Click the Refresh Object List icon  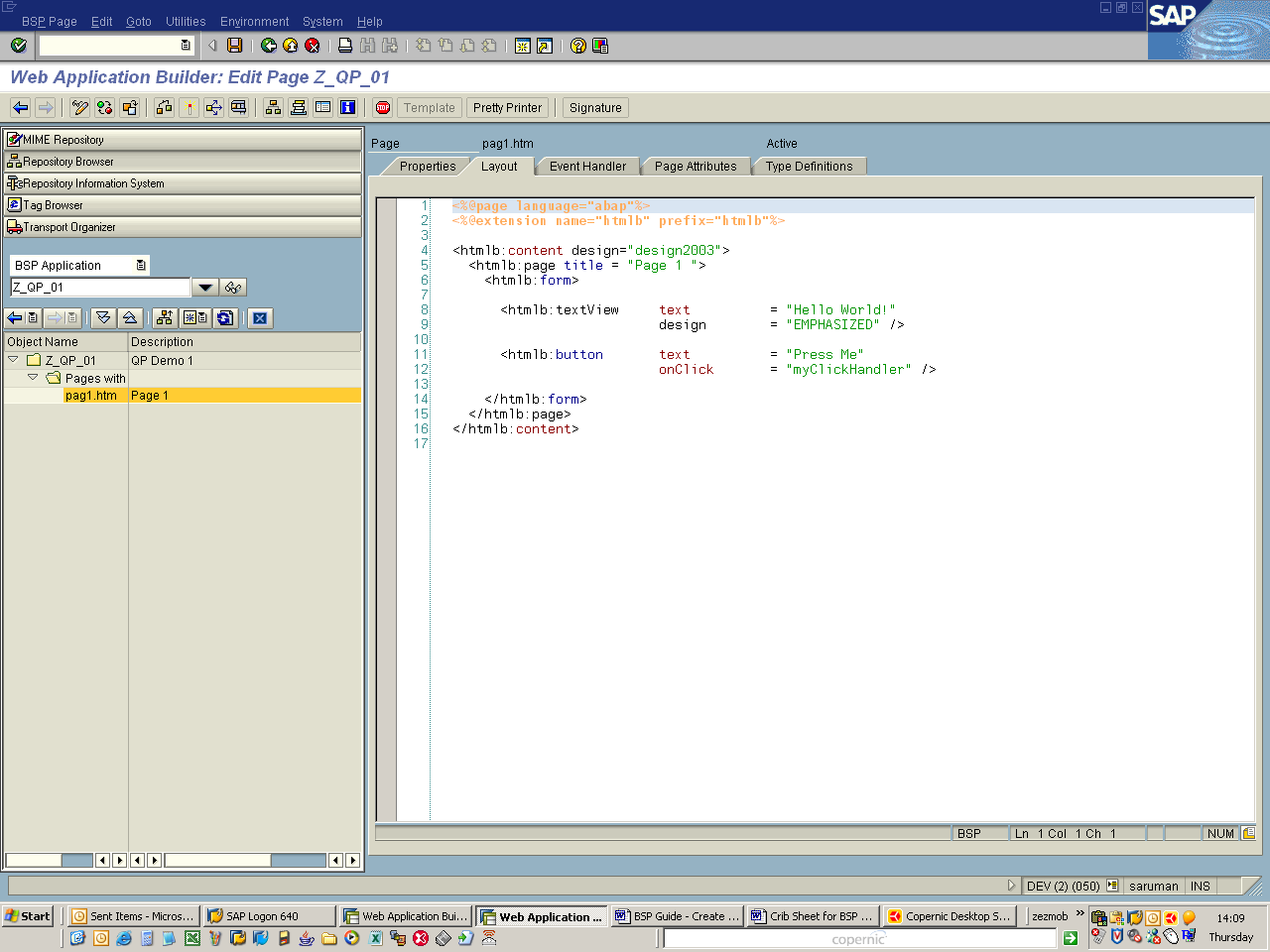pos(225,317)
